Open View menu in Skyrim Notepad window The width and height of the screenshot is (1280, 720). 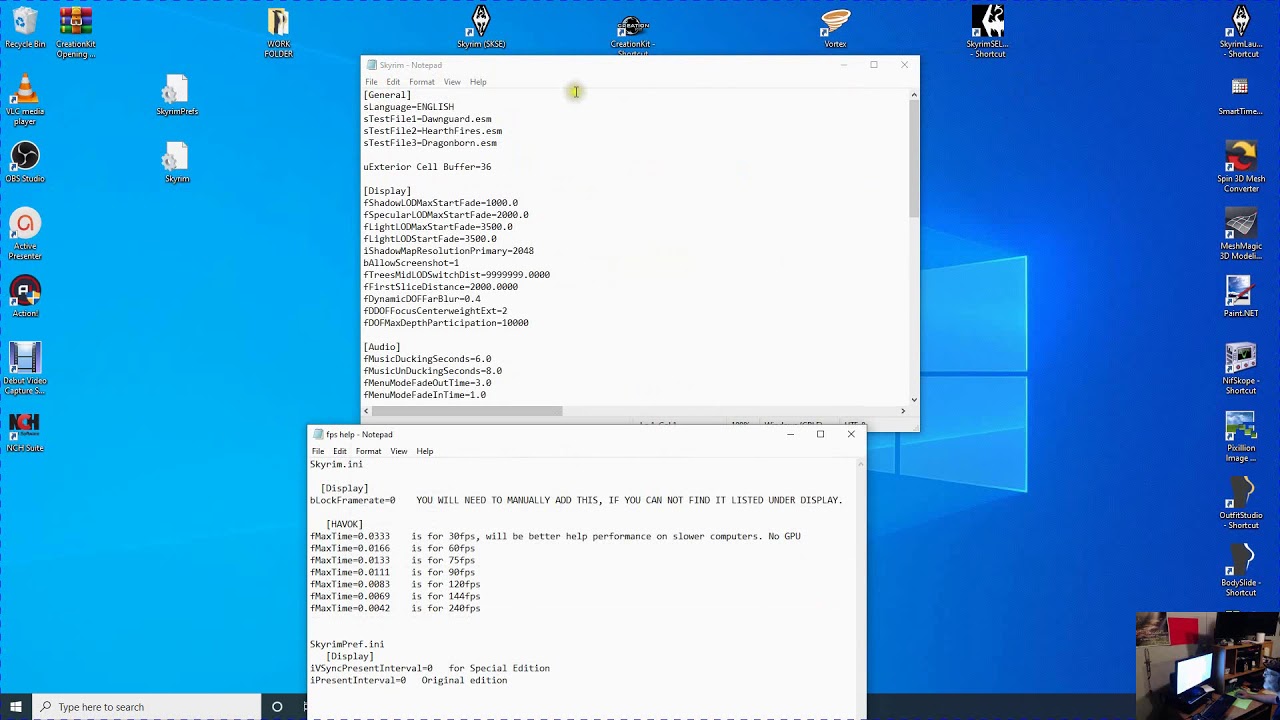point(452,82)
